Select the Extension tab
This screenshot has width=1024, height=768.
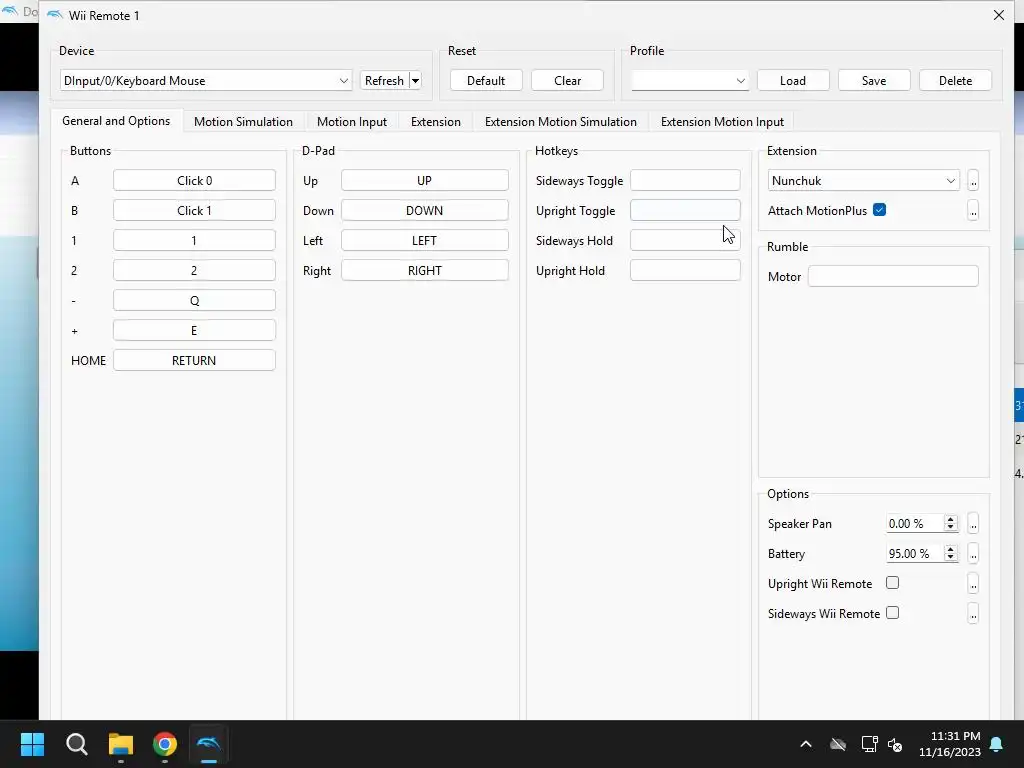pyautogui.click(x=436, y=121)
